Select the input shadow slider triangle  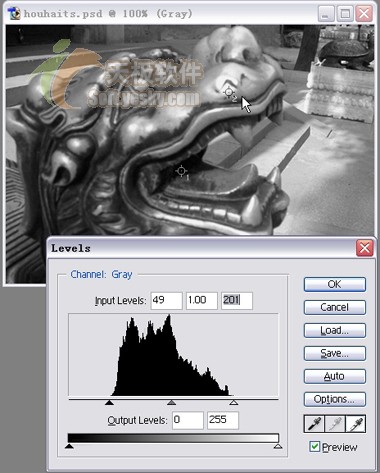pyautogui.click(x=109, y=403)
